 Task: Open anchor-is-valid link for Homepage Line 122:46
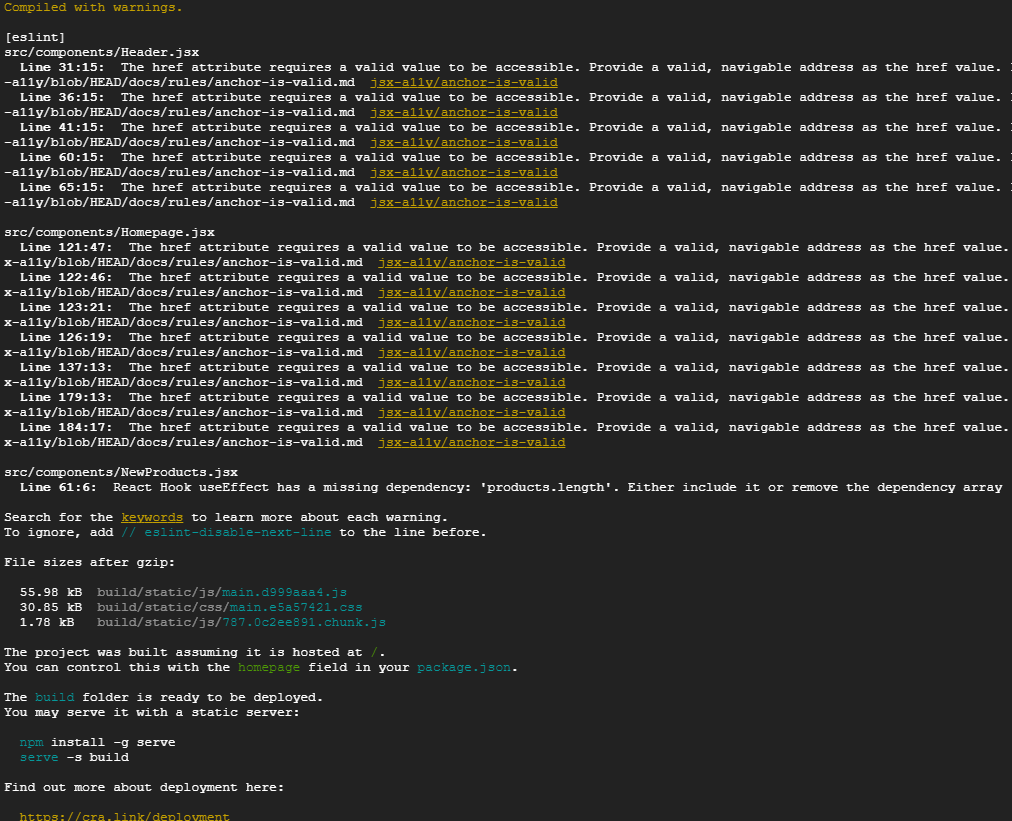pos(472,292)
